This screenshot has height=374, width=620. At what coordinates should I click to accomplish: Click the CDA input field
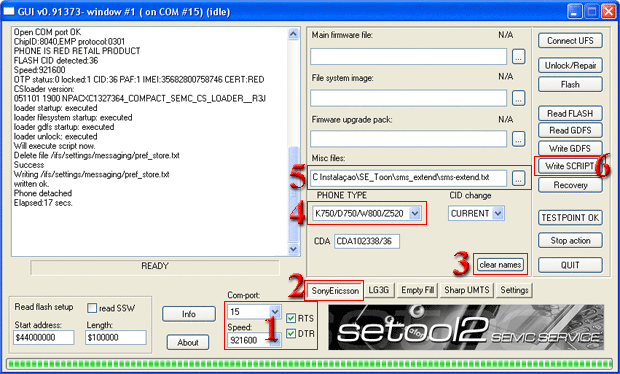point(367,241)
